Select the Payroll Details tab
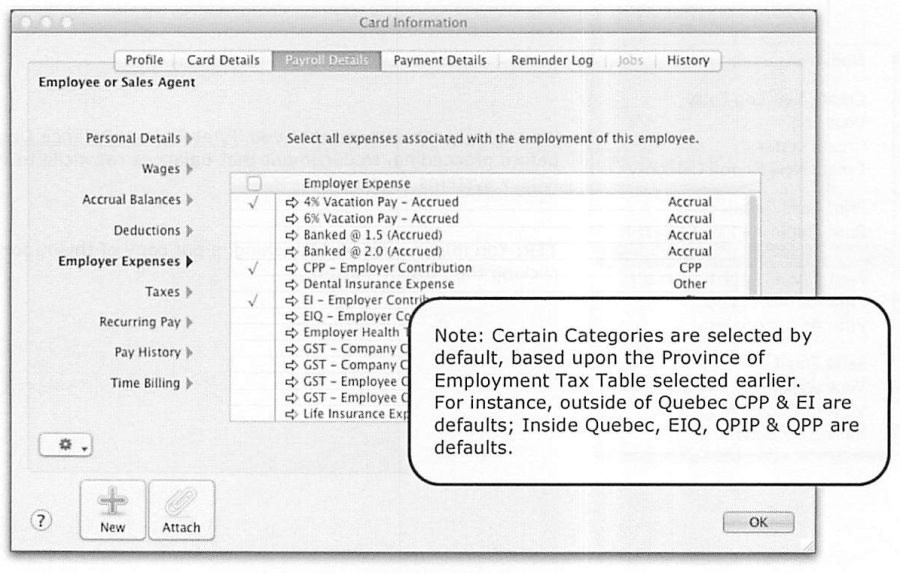900x573 pixels. click(327, 60)
